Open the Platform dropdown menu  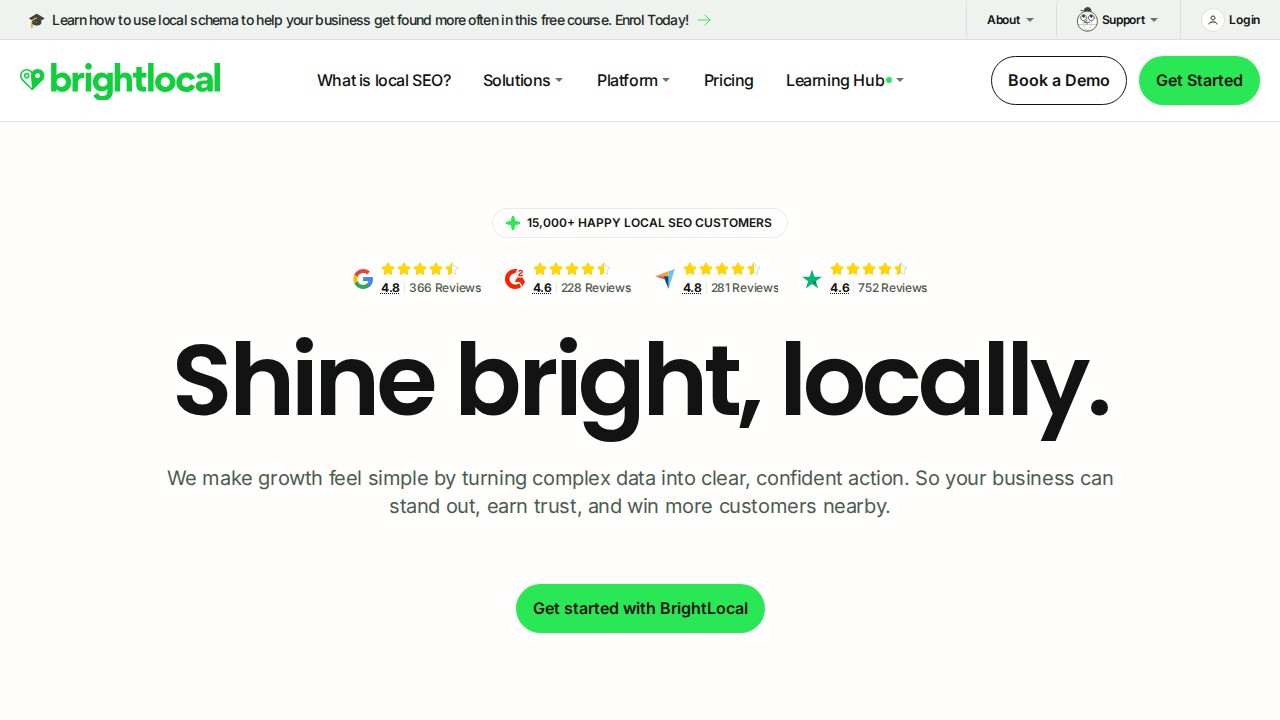[x=633, y=80]
